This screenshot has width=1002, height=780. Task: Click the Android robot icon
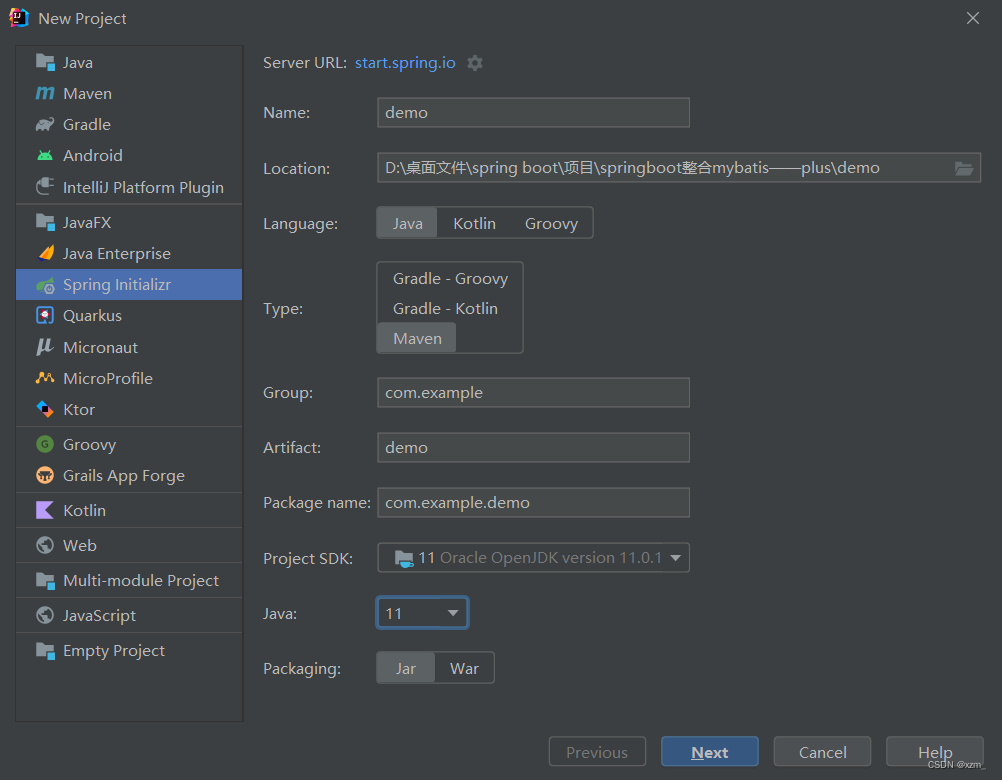(45, 156)
